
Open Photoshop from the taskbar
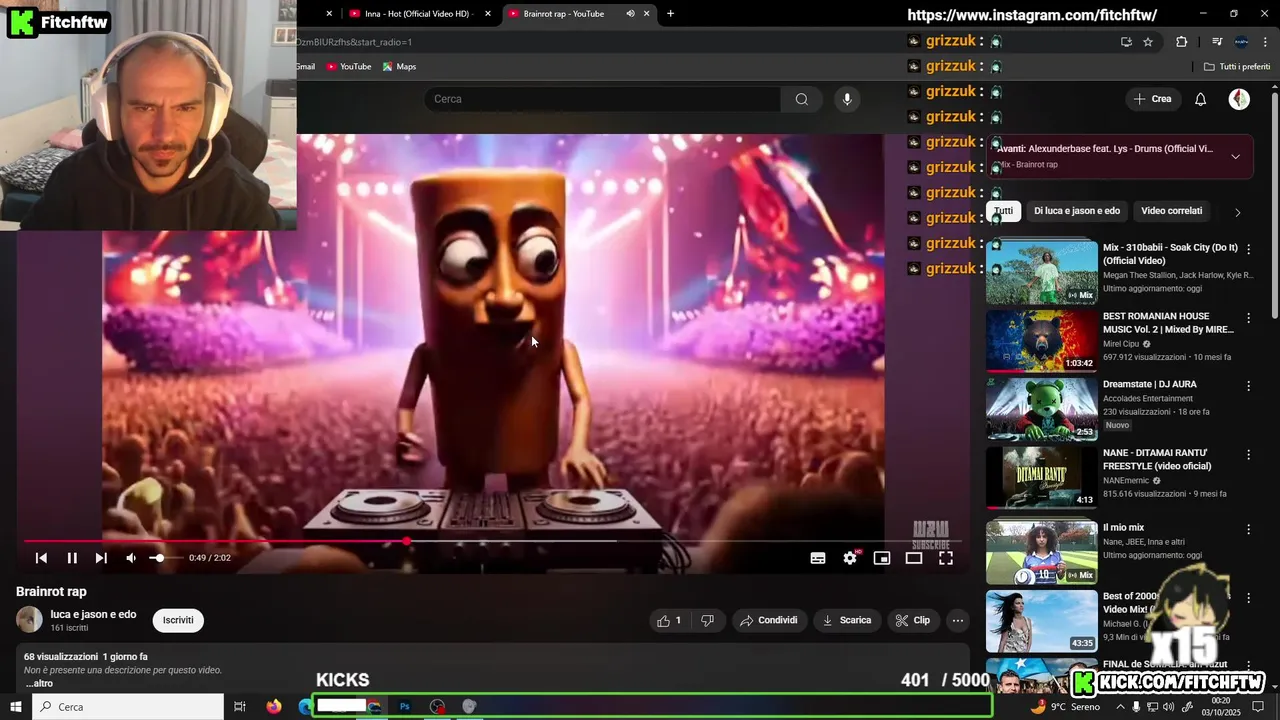point(405,707)
